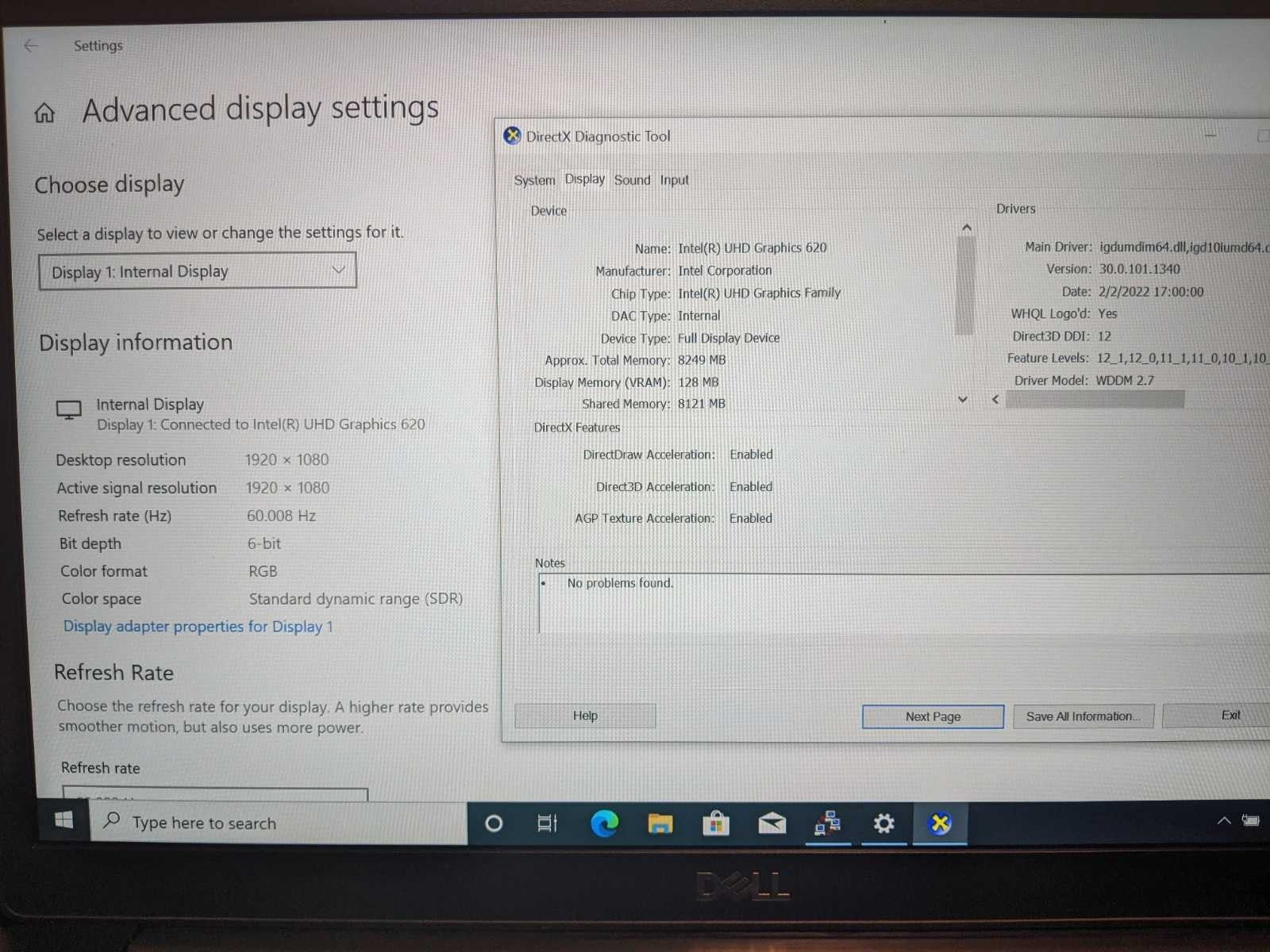The image size is (1270, 952).
Task: Open the Input tab
Action: click(x=675, y=180)
